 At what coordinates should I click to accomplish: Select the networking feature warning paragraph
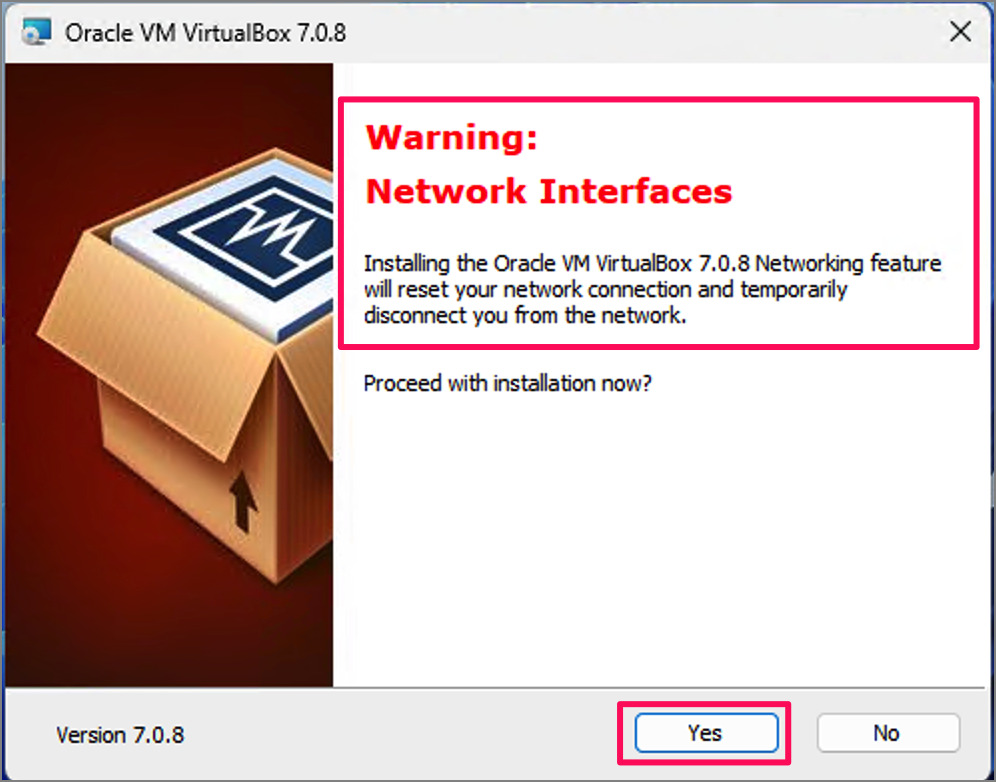tap(652, 289)
